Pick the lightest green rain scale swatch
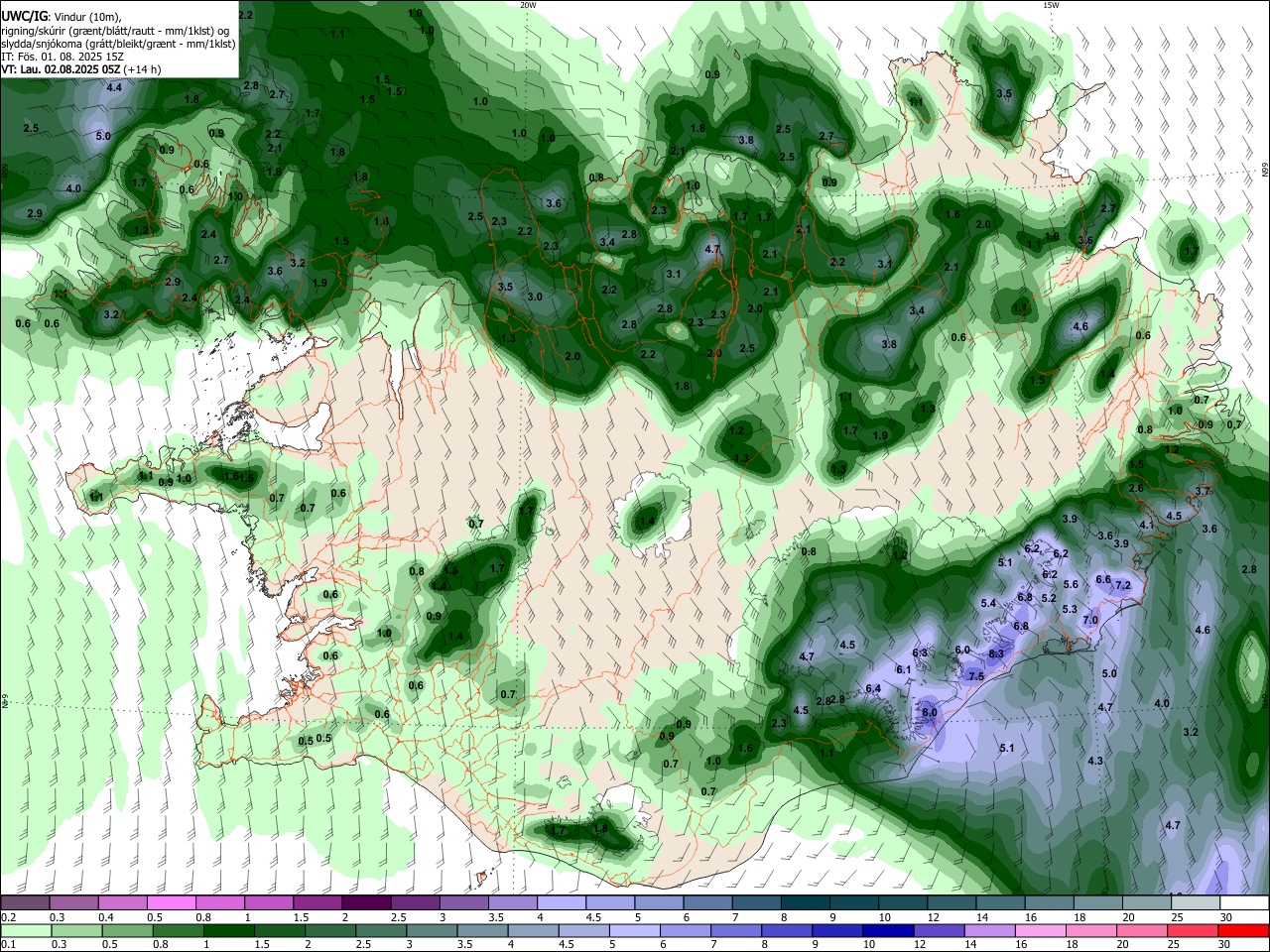This screenshot has height=952, width=1270. pyautogui.click(x=26, y=931)
